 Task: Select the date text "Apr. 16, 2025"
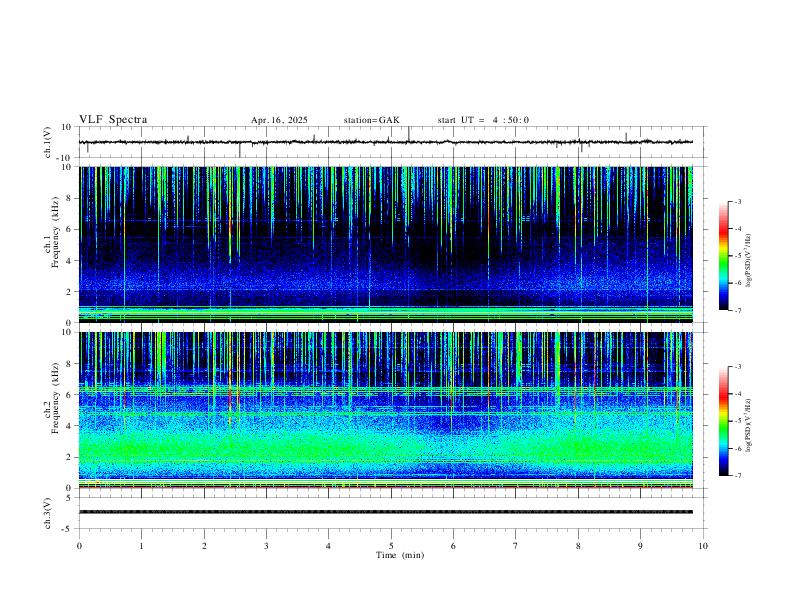coord(279,120)
